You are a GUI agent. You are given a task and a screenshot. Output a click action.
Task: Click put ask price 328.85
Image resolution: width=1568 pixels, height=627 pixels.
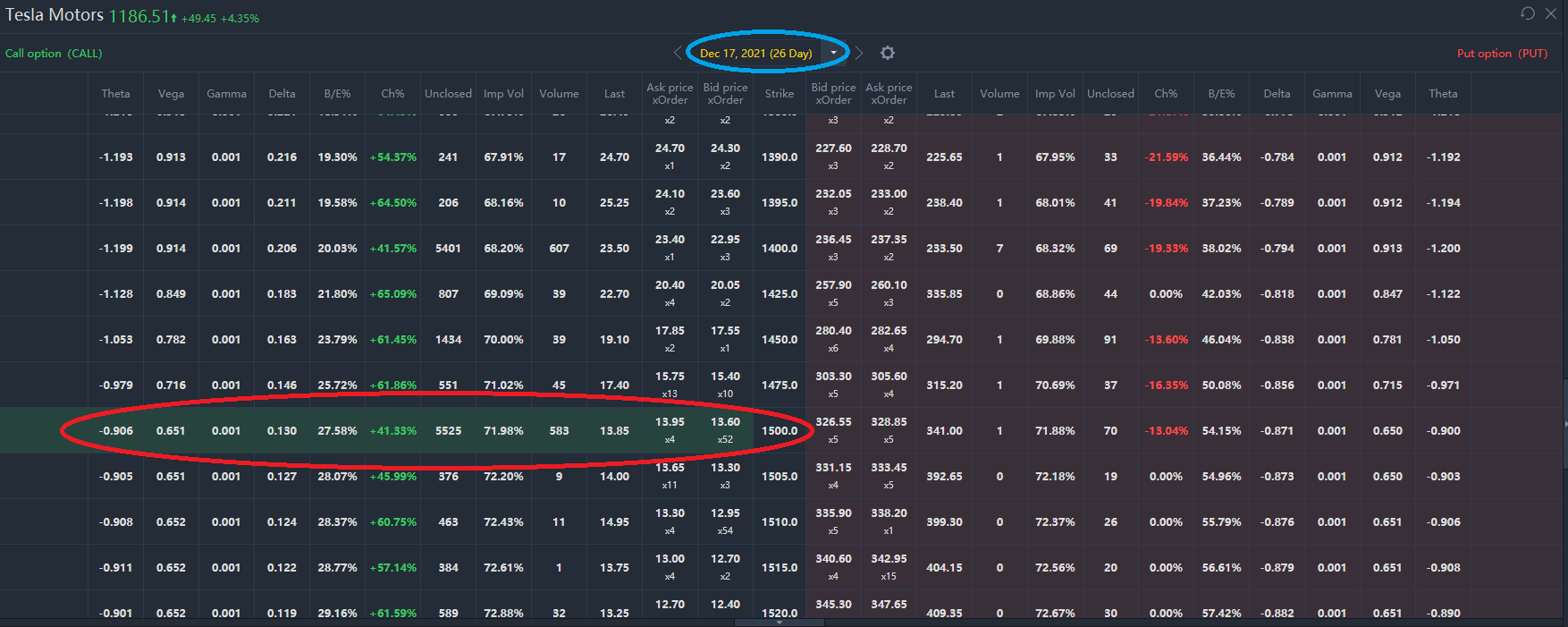tap(889, 422)
